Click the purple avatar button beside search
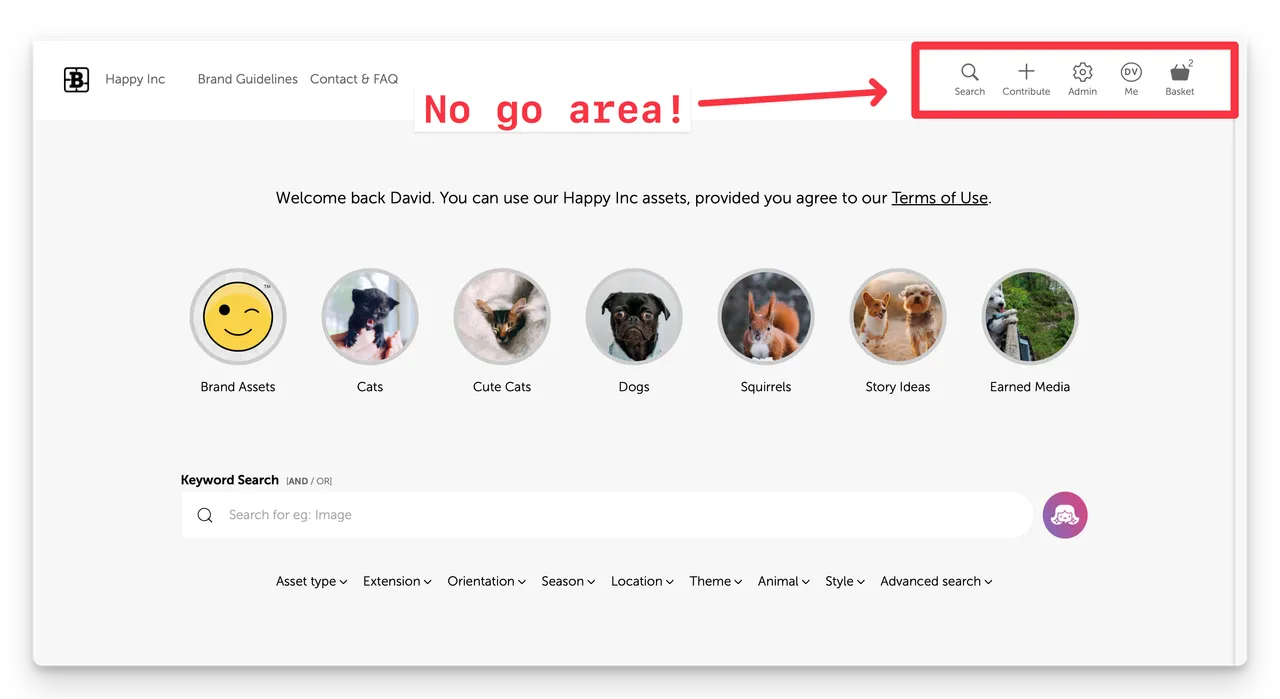 pyautogui.click(x=1065, y=515)
